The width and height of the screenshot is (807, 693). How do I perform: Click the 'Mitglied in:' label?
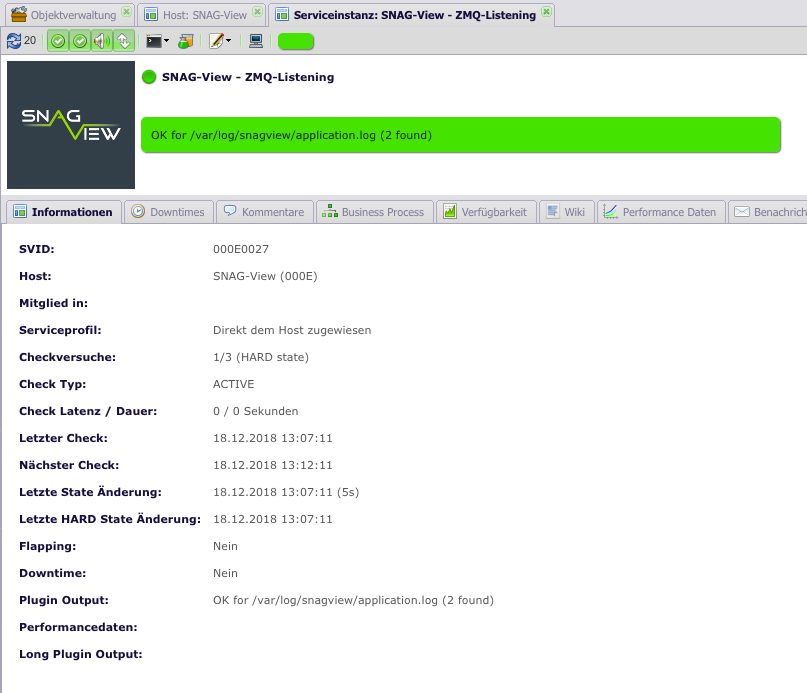click(54, 303)
